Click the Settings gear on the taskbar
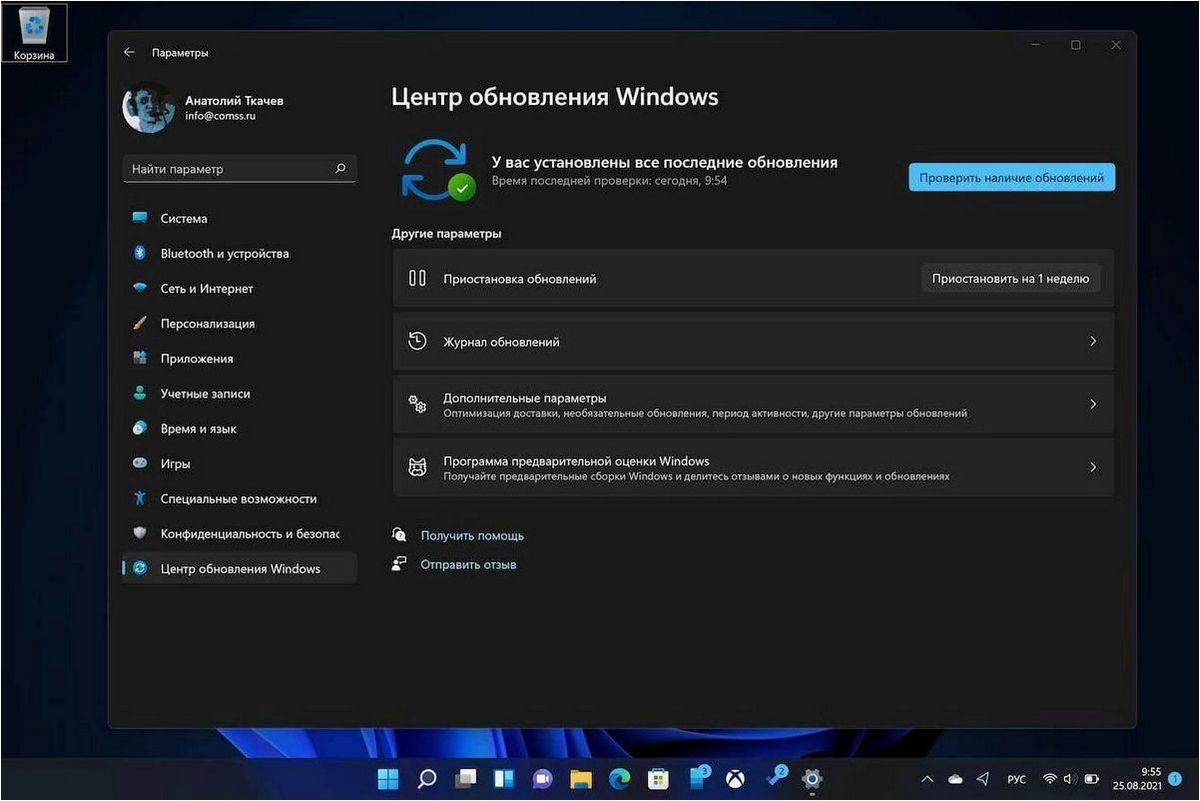 click(x=812, y=778)
